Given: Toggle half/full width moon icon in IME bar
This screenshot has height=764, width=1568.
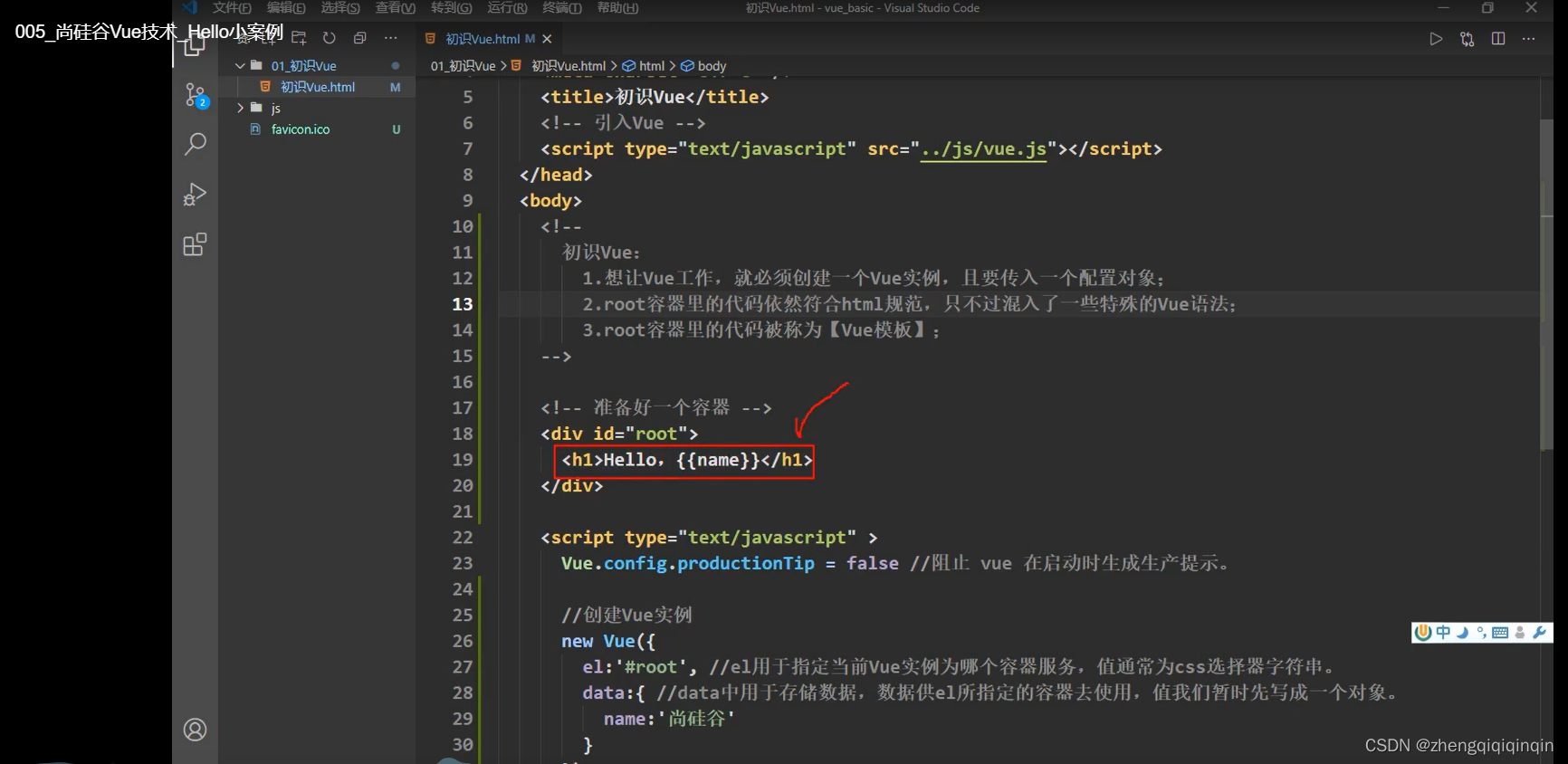Looking at the screenshot, I should pos(1462,633).
